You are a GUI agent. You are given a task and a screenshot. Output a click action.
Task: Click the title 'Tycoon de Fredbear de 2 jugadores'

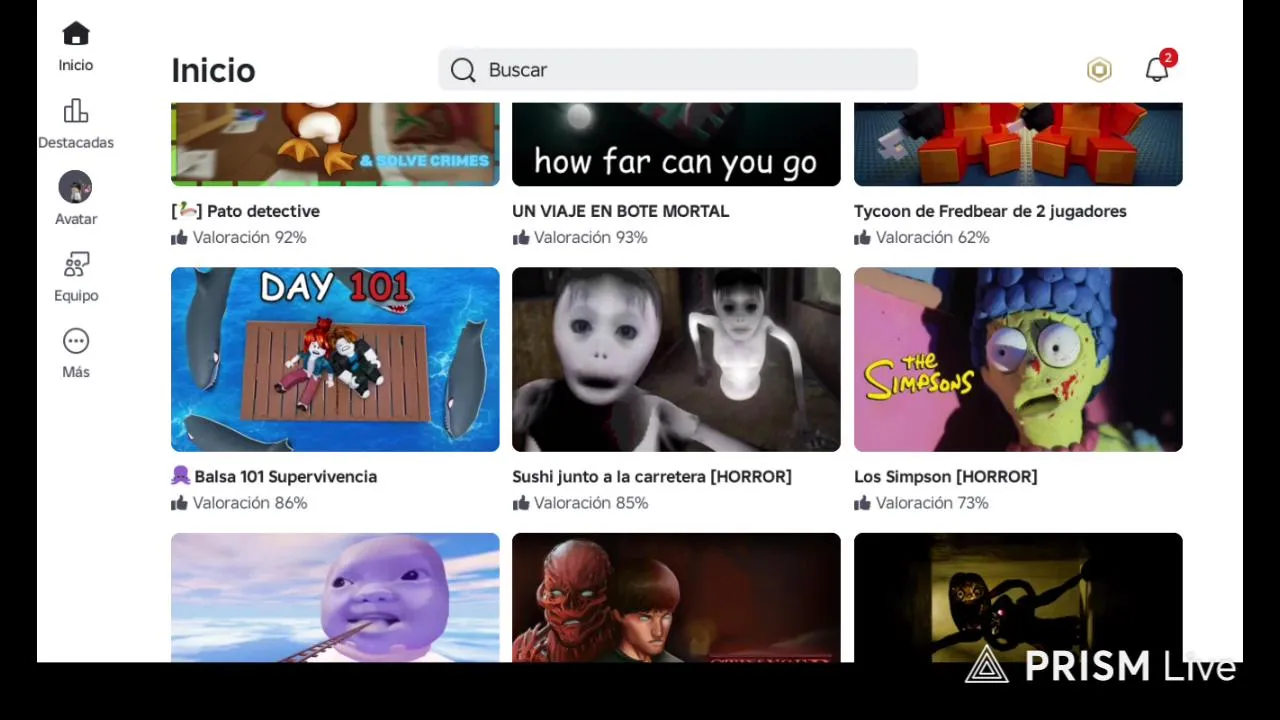tap(990, 211)
